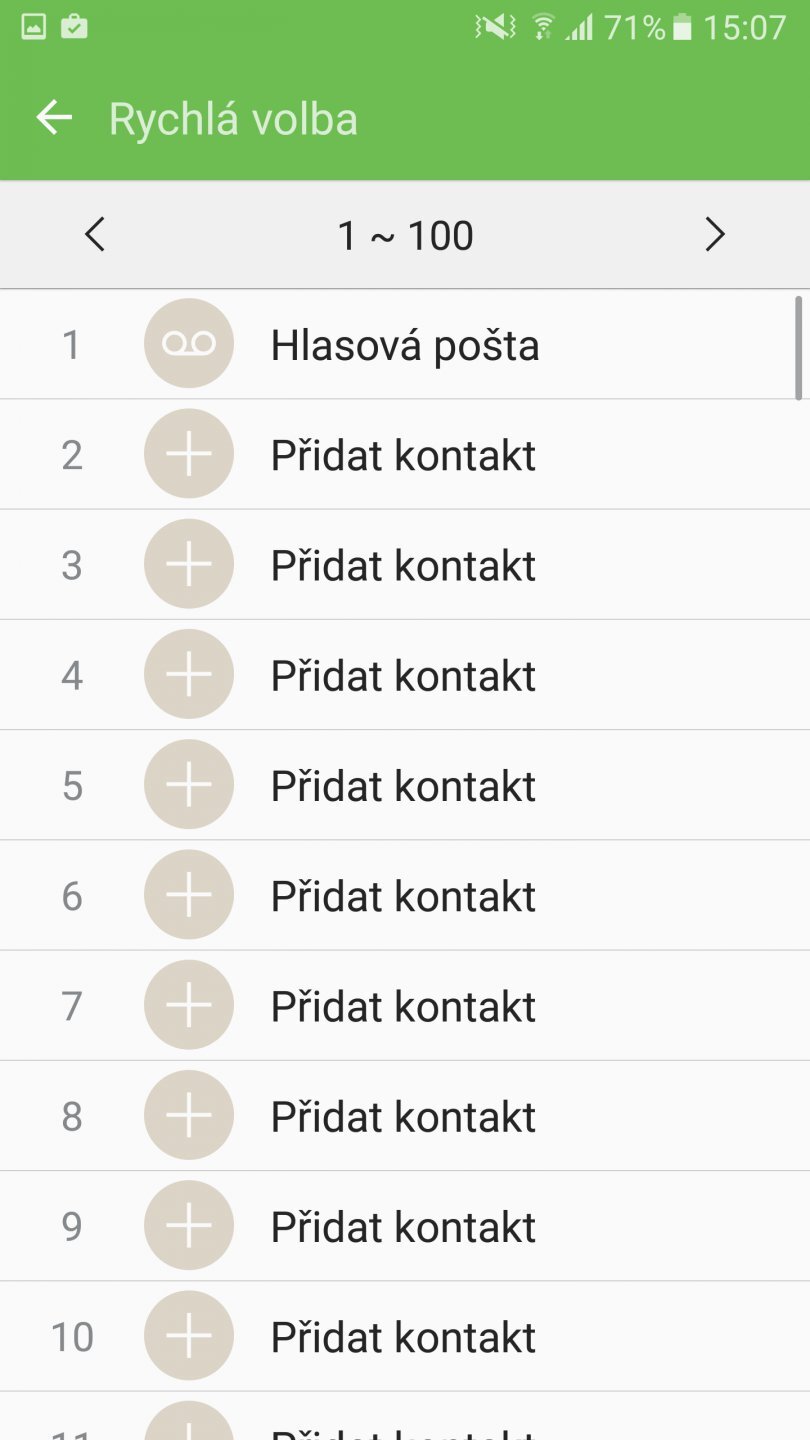Select the Hlasová pošta entry

pos(405,346)
